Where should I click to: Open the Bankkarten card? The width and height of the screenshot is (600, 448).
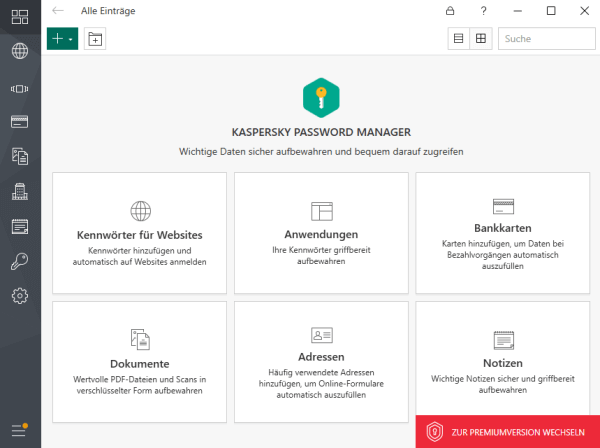502,233
